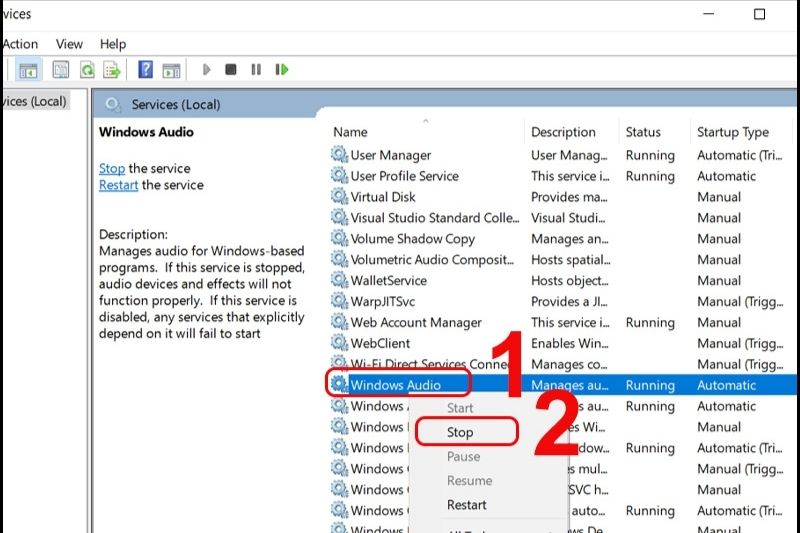This screenshot has height=533, width=800.
Task: Open the blue Help question-mark icon
Action: click(x=145, y=69)
